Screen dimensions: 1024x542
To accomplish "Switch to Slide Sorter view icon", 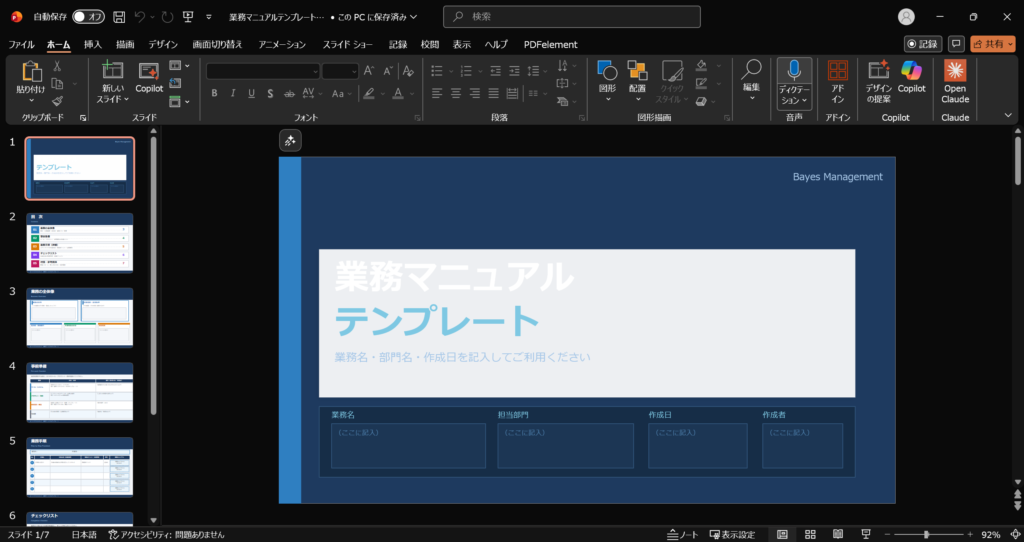I will tap(809, 535).
